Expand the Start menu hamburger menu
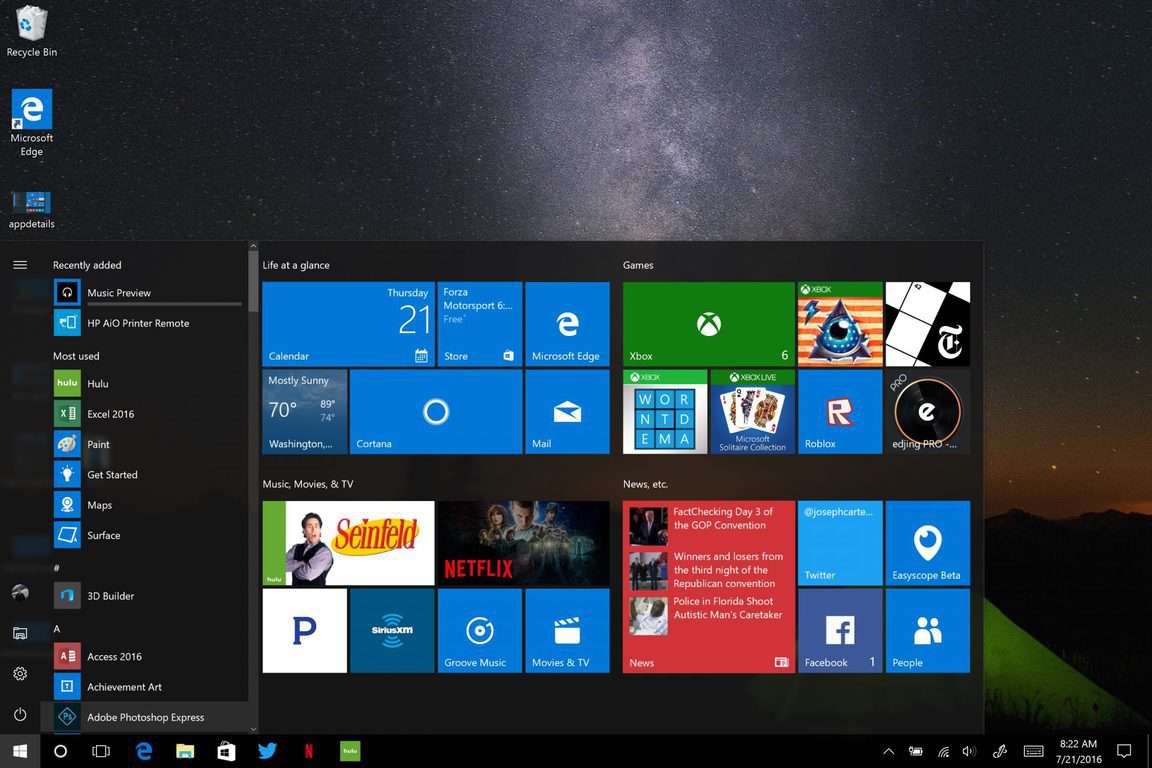 [19, 264]
